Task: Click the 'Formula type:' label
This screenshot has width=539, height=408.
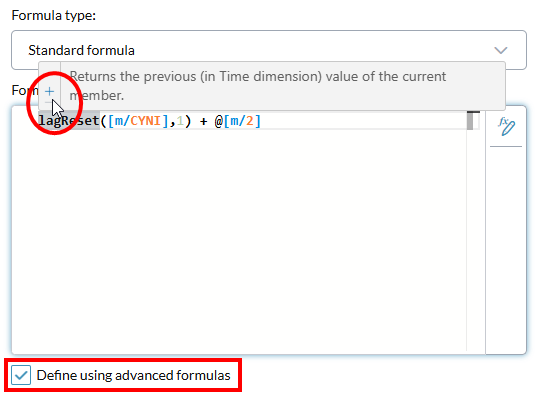Action: point(54,15)
